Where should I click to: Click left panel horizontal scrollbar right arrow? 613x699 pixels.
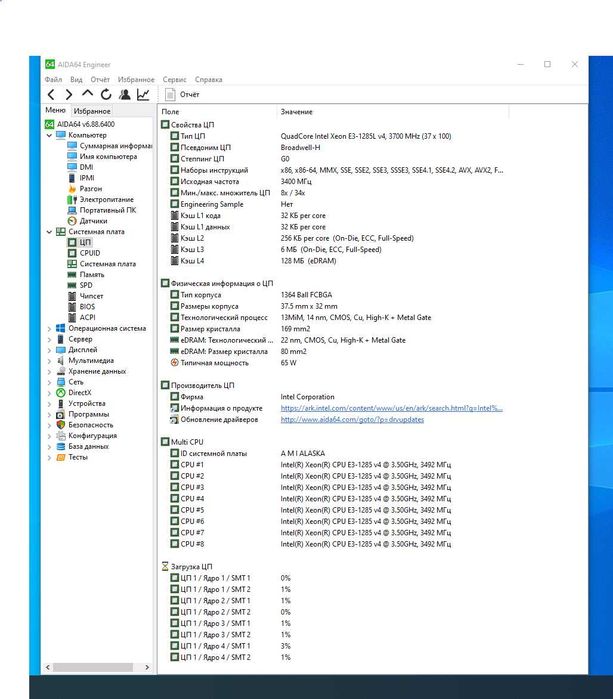click(147, 667)
